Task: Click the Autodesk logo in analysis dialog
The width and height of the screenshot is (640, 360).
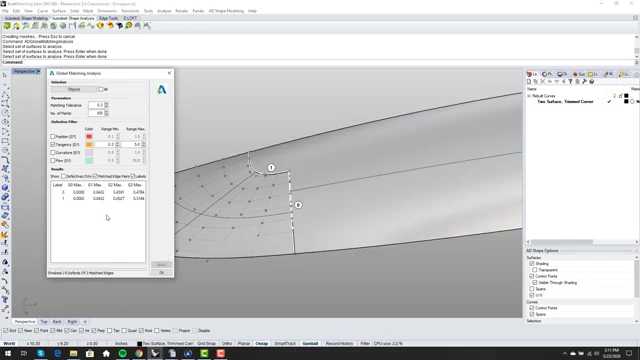Action: (x=162, y=89)
